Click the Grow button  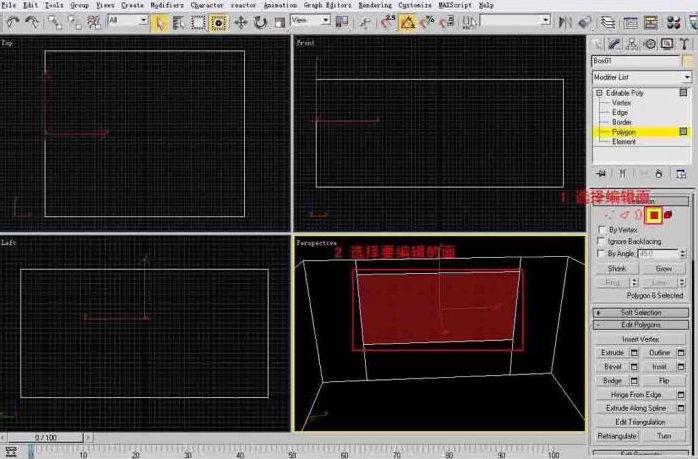point(664,269)
